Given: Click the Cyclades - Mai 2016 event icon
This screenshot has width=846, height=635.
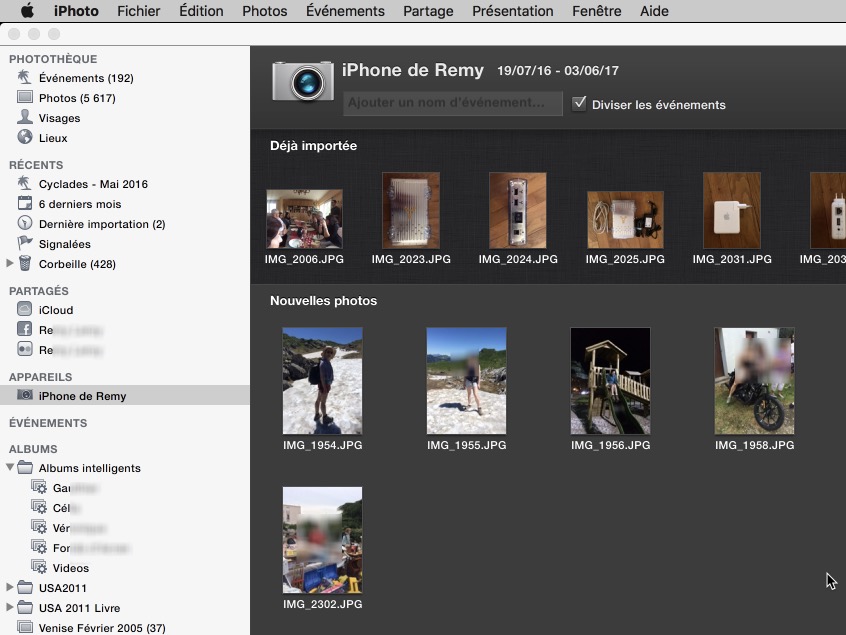Looking at the screenshot, I should pyautogui.click(x=24, y=183).
